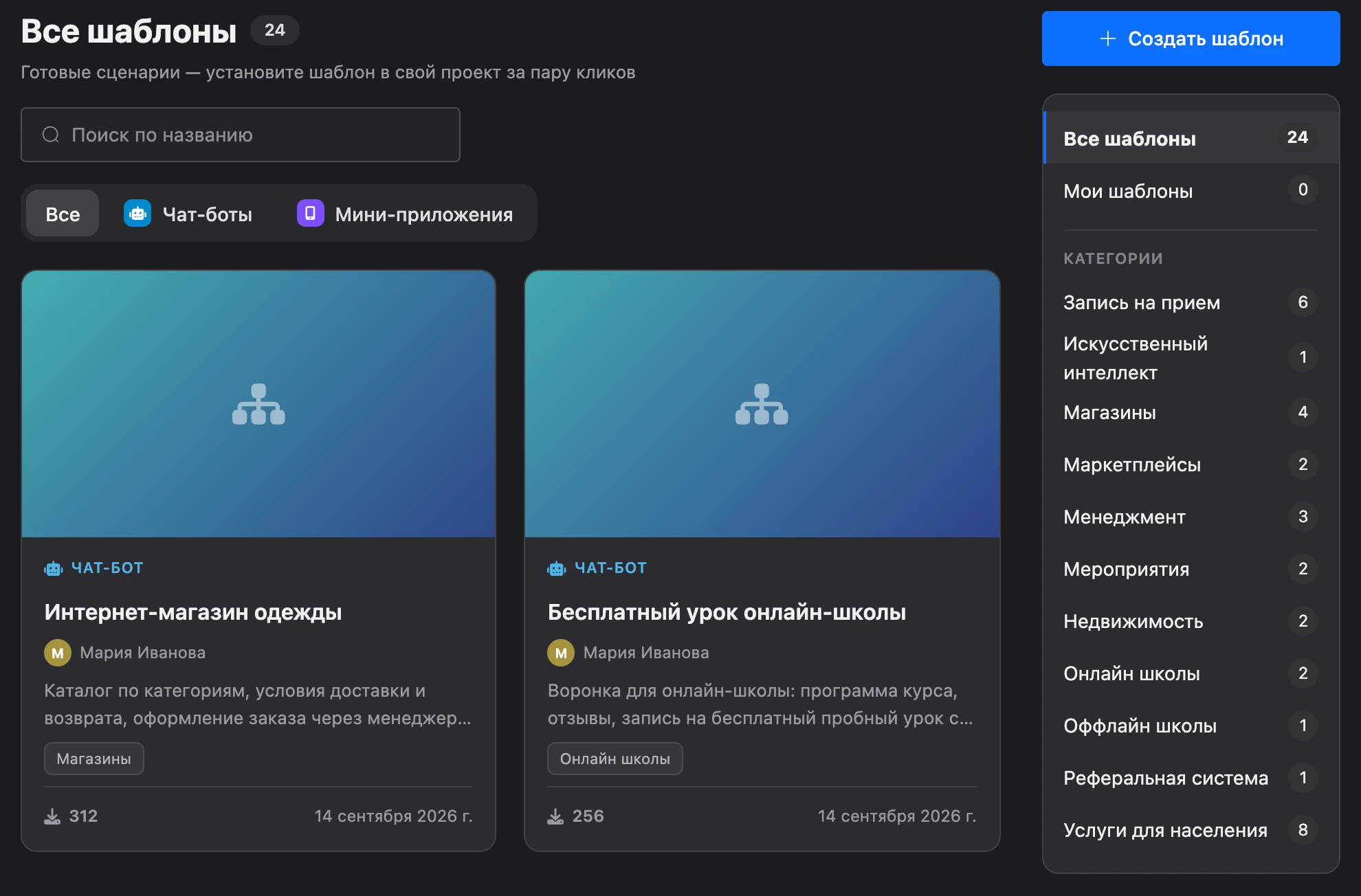The image size is (1361, 896).
Task: Click the description starting Воронка для онлайн-школы
Action: coord(760,704)
